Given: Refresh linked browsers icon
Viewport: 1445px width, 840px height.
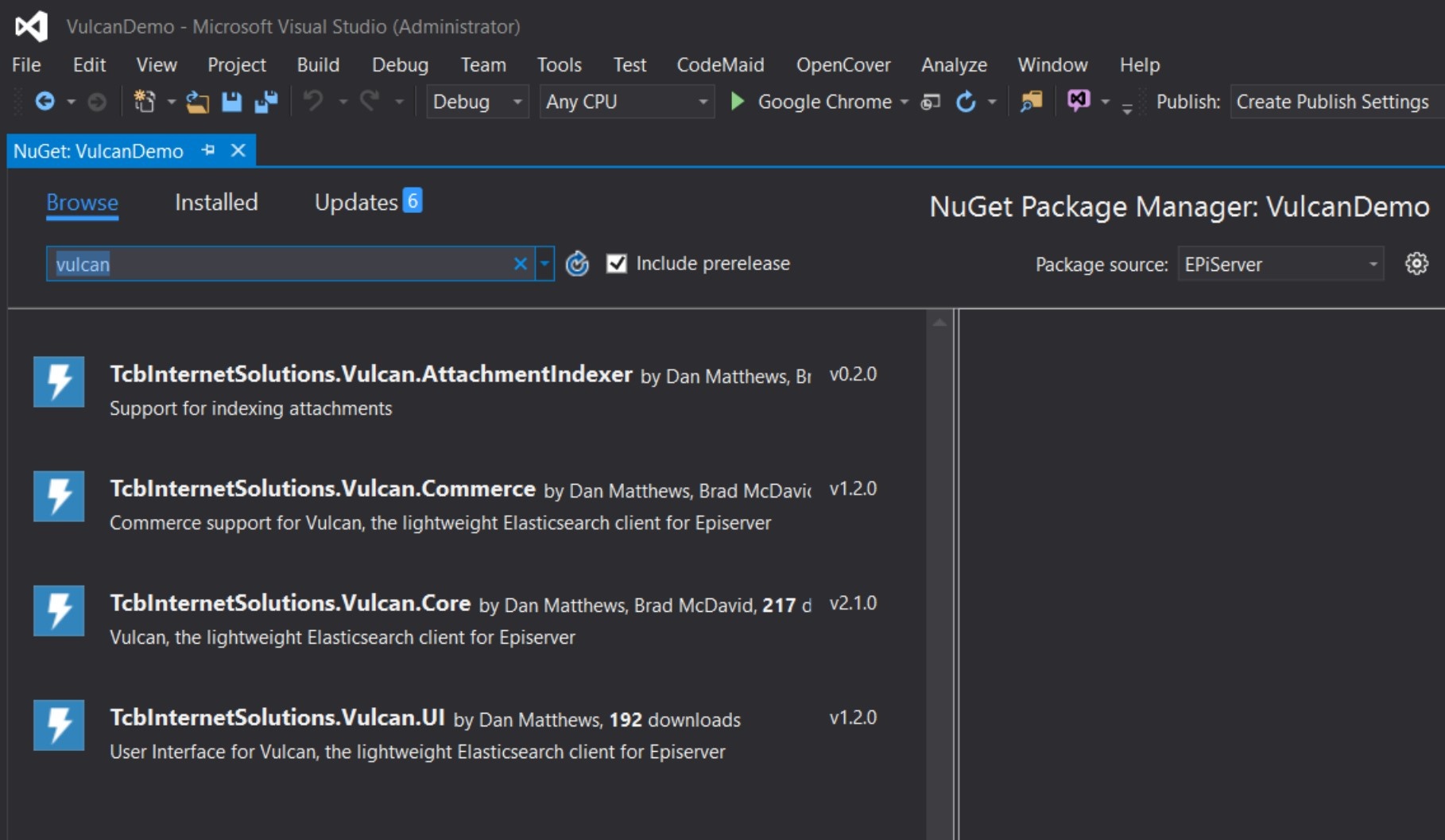Looking at the screenshot, I should point(966,102).
